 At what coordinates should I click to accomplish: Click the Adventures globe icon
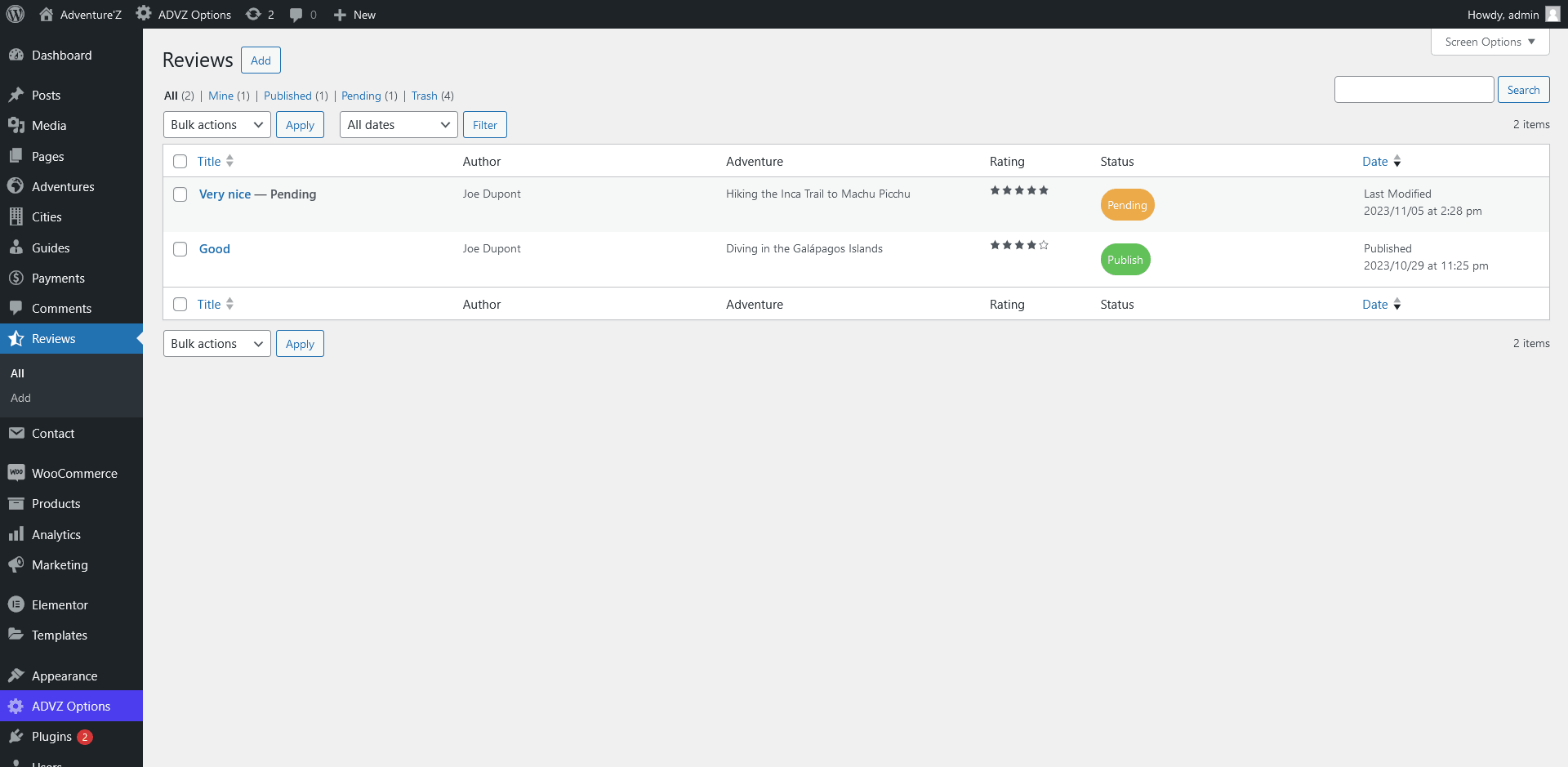[x=16, y=186]
